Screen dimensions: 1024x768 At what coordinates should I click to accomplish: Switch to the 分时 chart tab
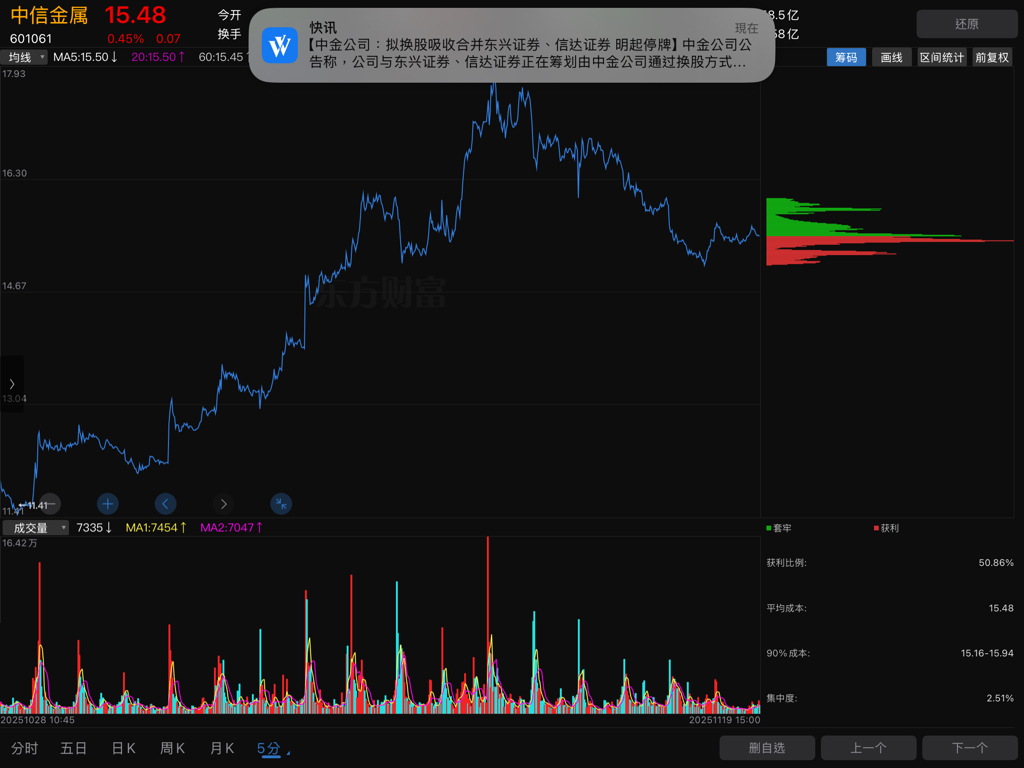[25, 748]
